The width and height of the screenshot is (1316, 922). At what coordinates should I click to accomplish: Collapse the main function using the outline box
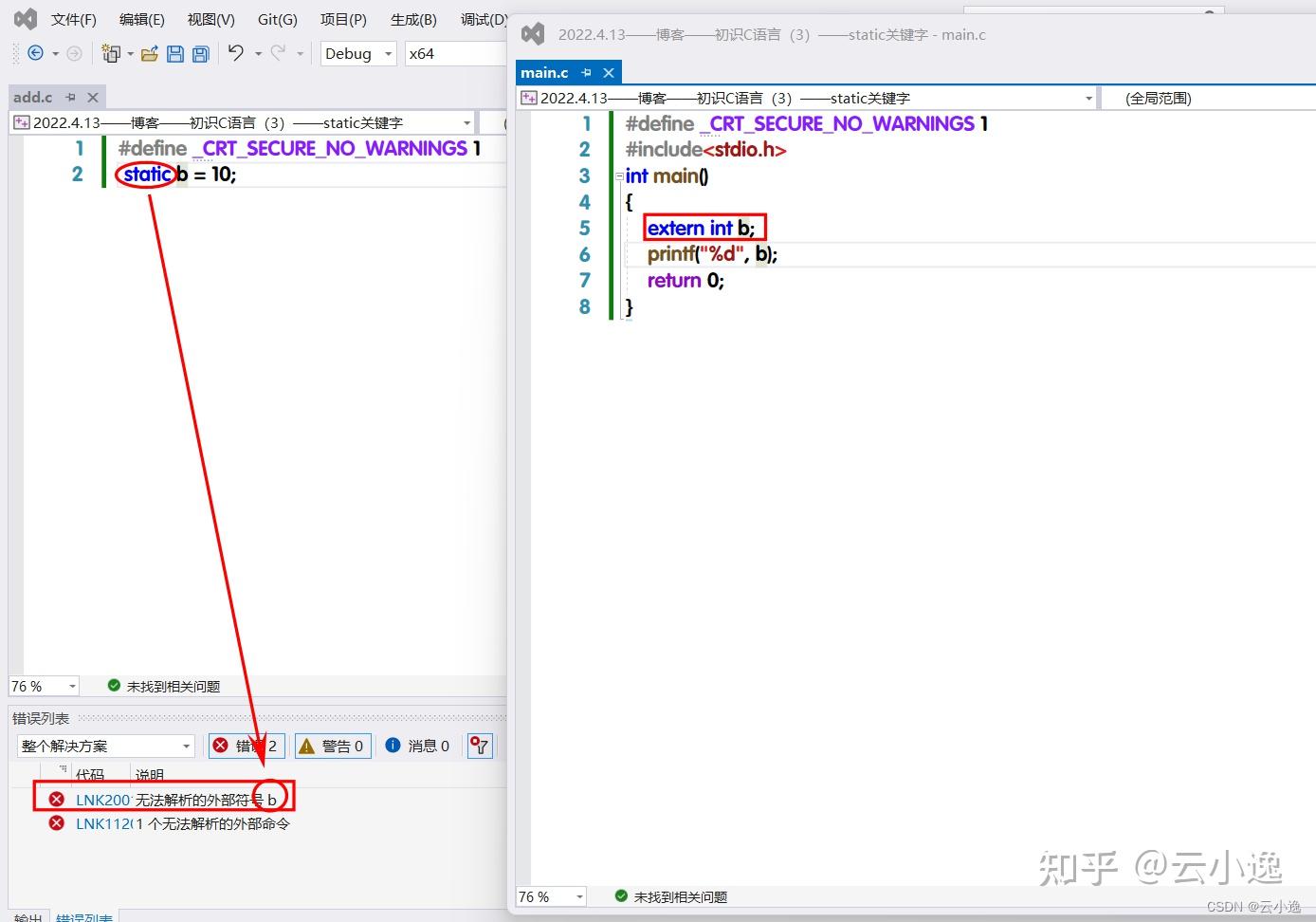pyautogui.click(x=618, y=176)
